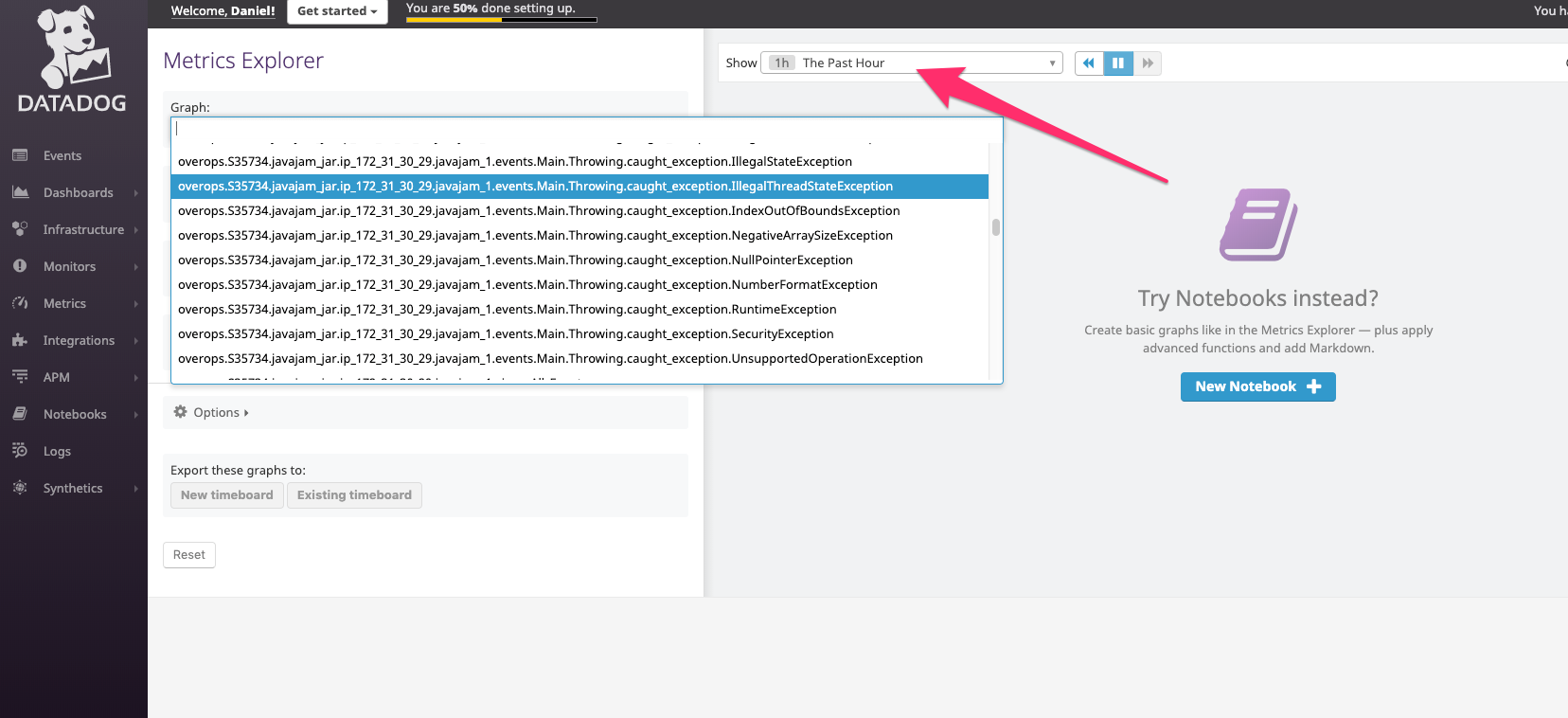
Task: Click the 1h time badge
Action: coord(781,63)
